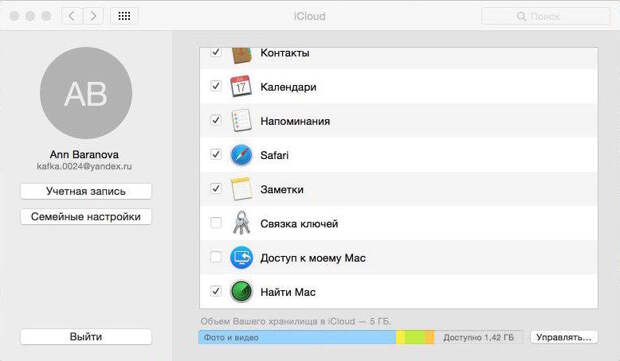Click the Доступно 1,42 ГБ label
This screenshot has width=620, height=361.
pos(478,337)
